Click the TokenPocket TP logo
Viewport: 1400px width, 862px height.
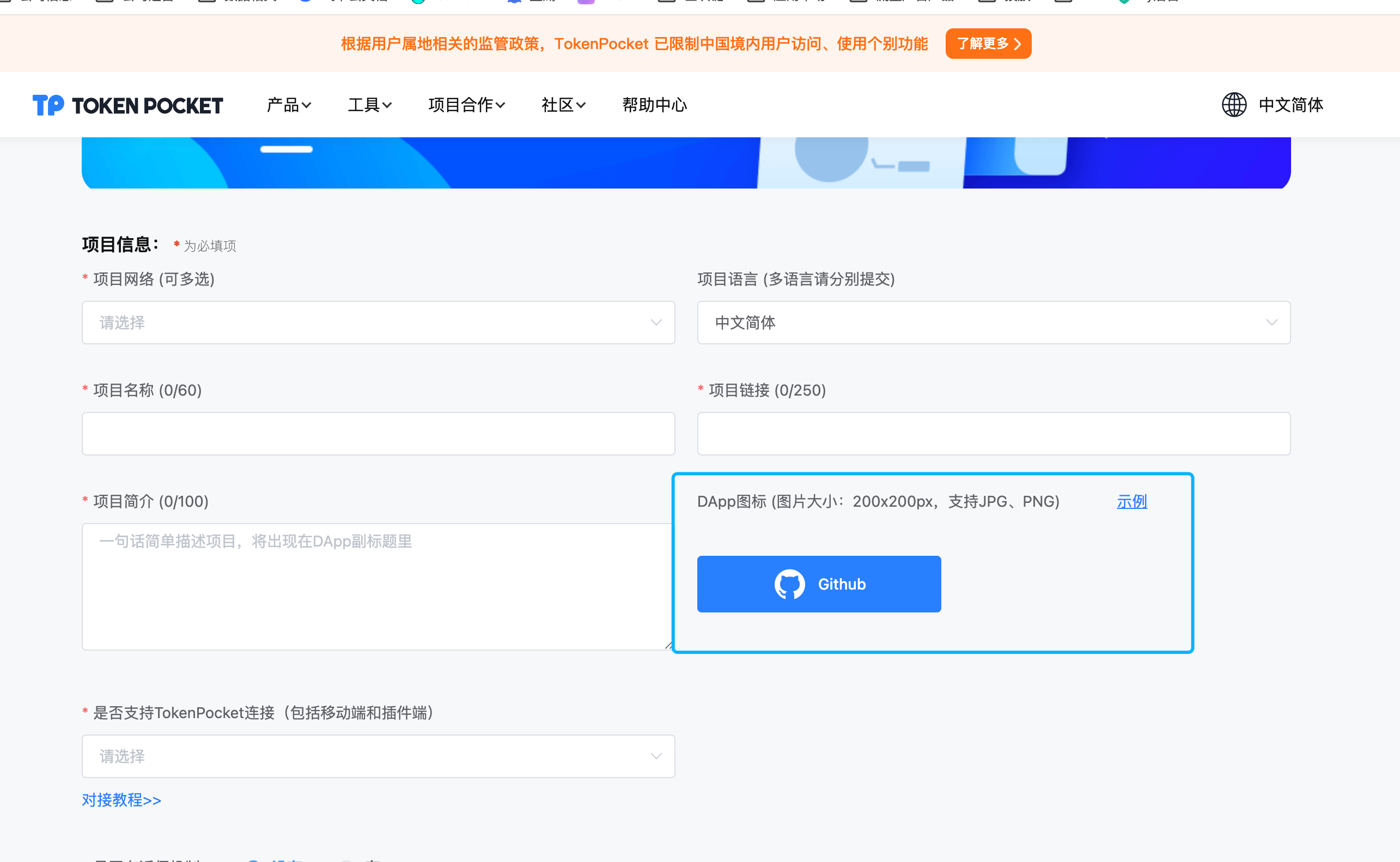(48, 105)
